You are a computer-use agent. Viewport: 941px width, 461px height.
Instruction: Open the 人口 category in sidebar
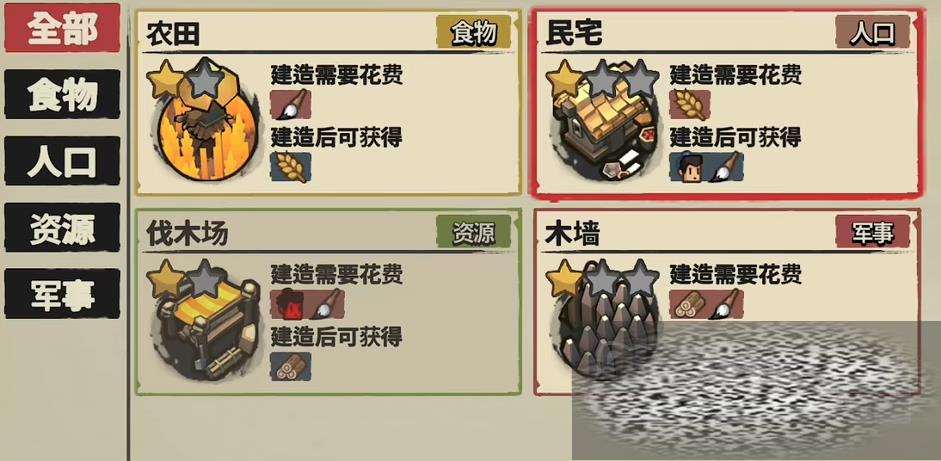(x=62, y=160)
